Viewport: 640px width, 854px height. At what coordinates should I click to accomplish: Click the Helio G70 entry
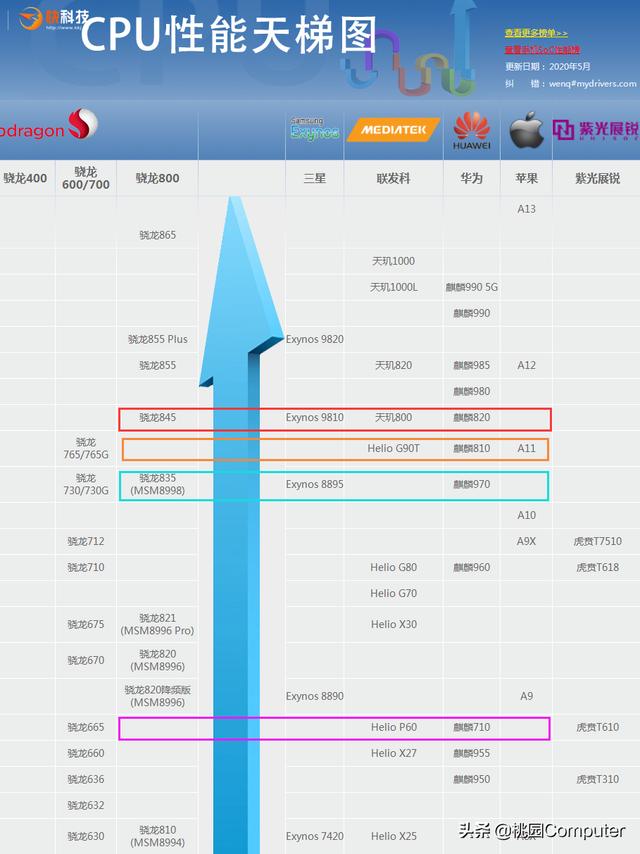[393, 593]
